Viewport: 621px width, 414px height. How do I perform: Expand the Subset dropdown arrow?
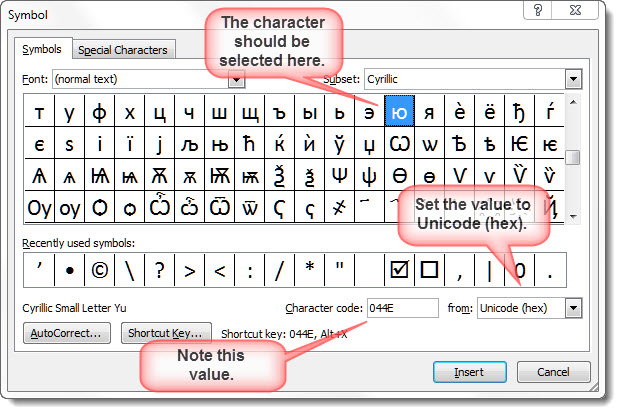573,78
